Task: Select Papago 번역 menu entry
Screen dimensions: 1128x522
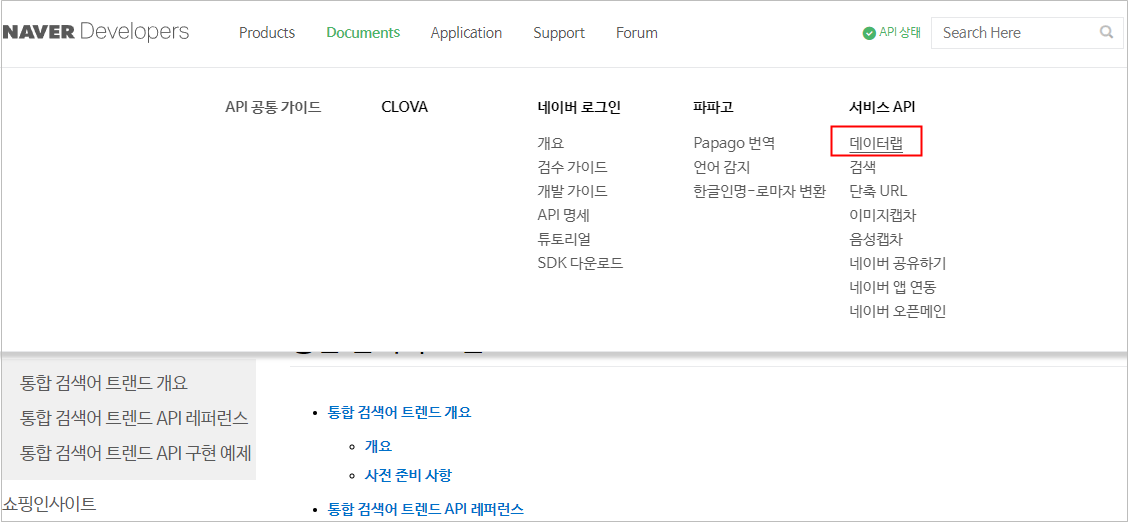Action: (x=734, y=143)
